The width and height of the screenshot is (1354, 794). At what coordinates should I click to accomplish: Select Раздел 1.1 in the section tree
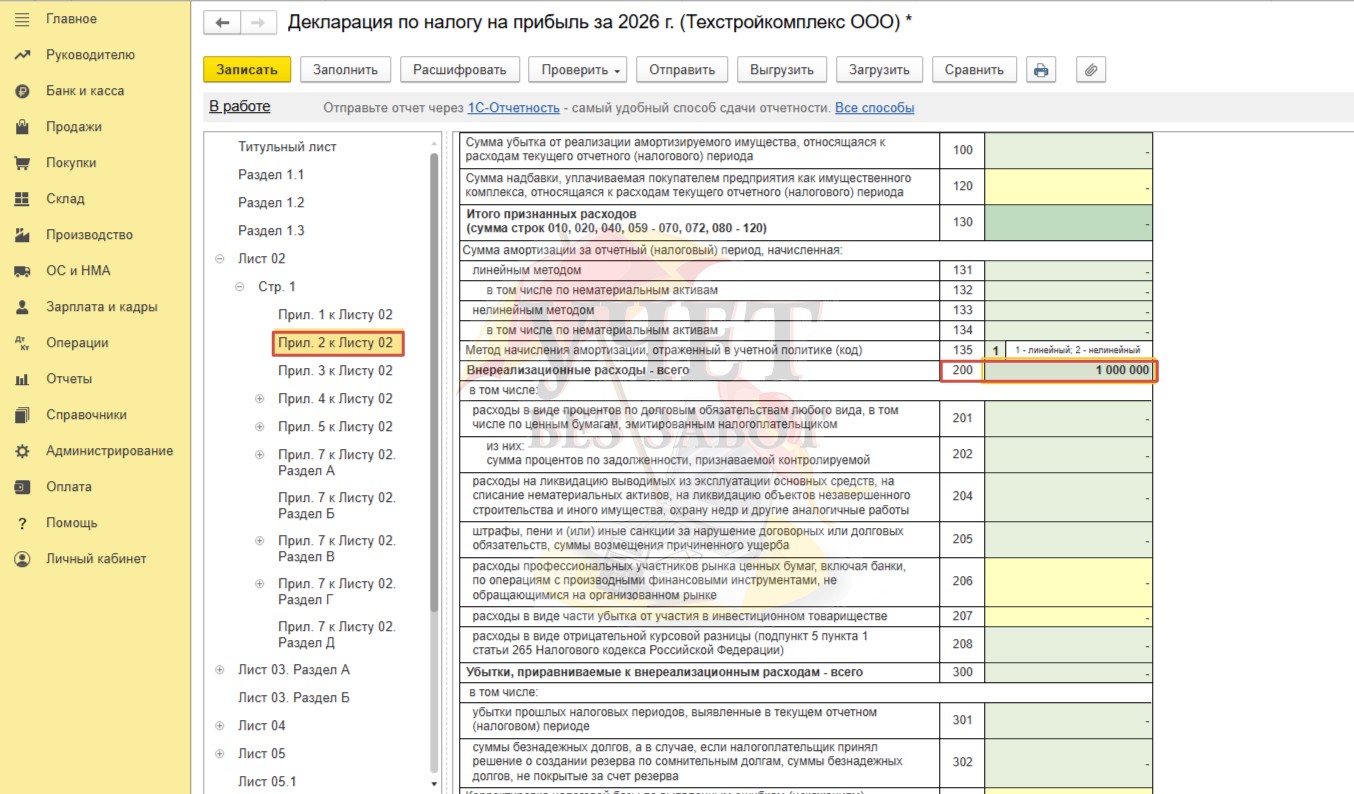coord(271,175)
